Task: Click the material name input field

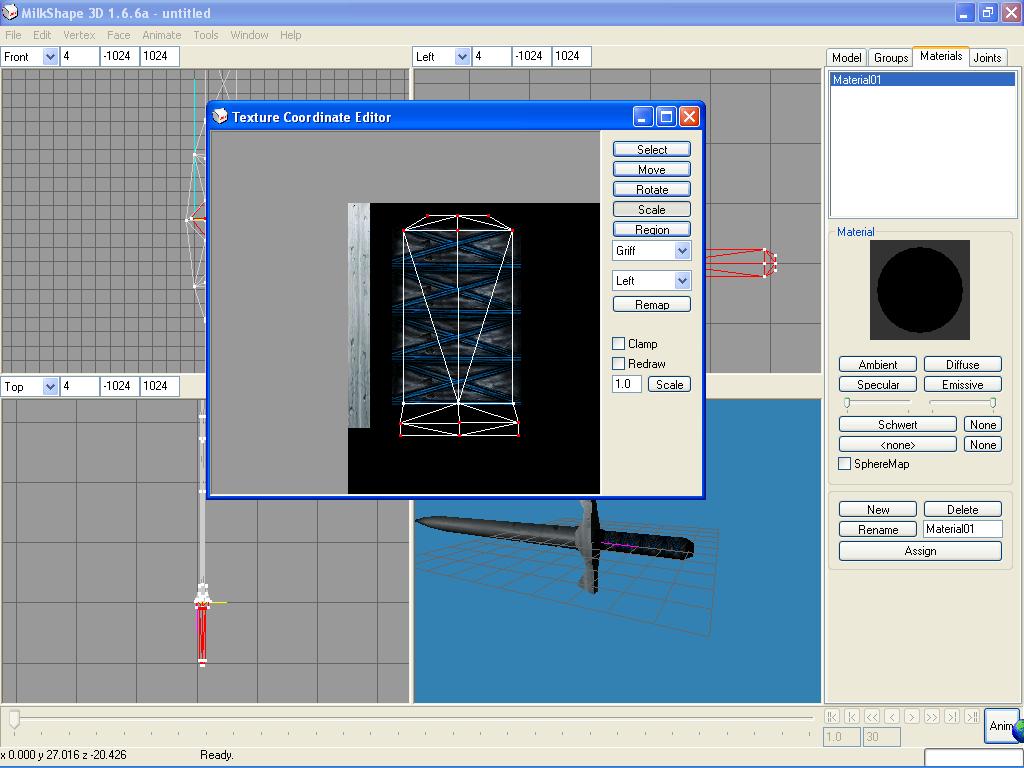Action: [961, 529]
